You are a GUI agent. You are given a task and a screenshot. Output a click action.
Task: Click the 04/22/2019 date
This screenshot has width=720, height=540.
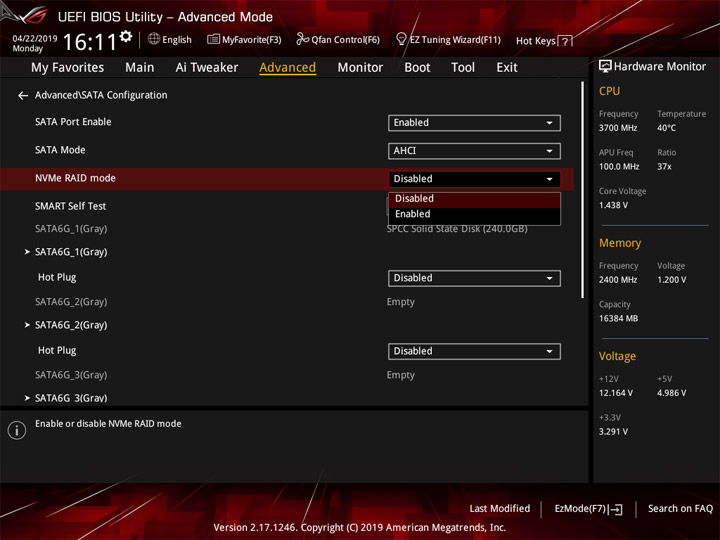coord(35,39)
